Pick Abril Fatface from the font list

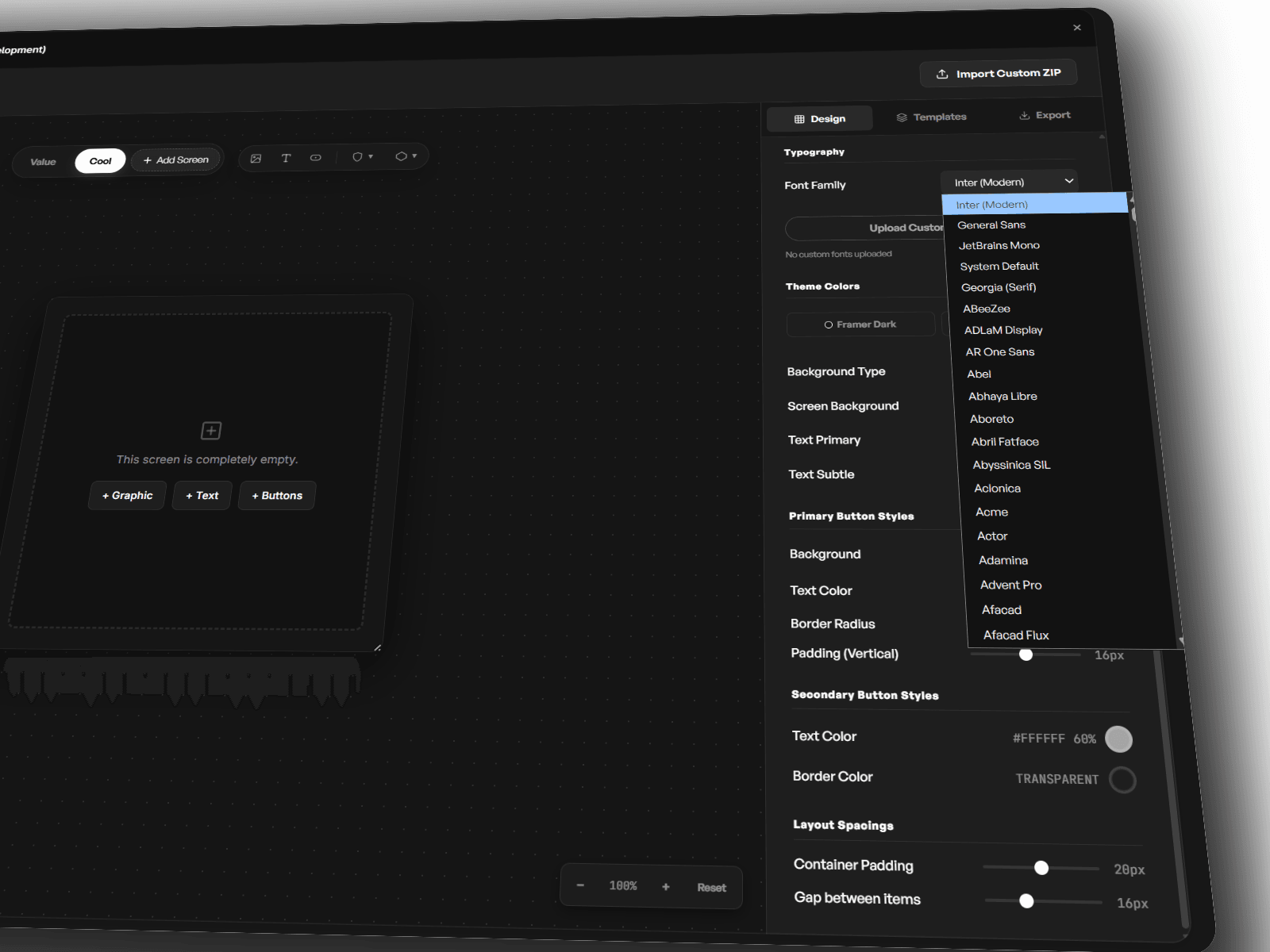[x=1005, y=442]
